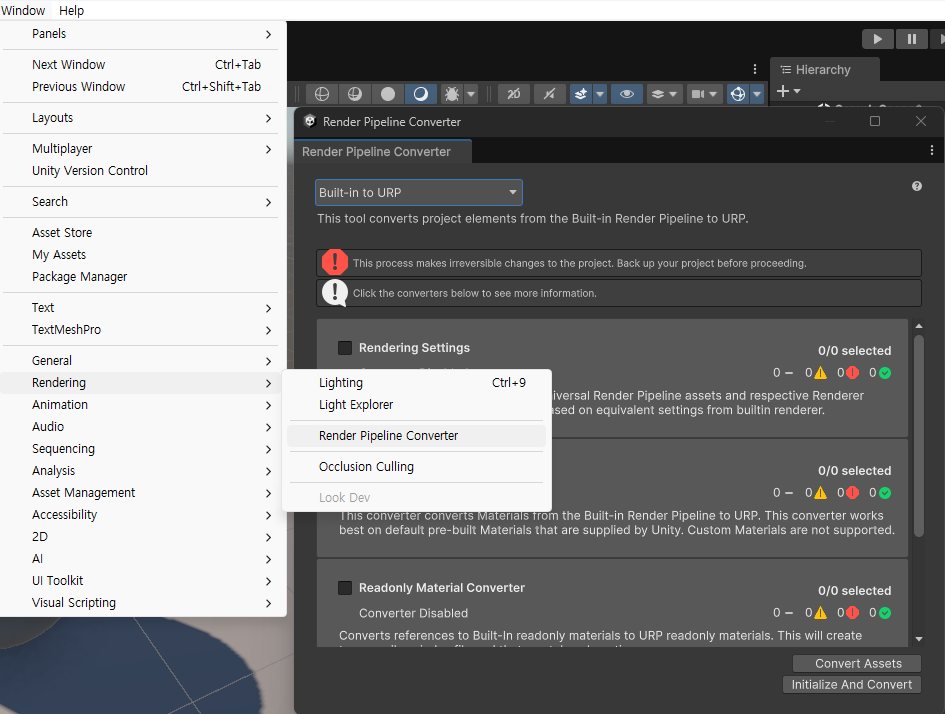The height and width of the screenshot is (714, 945).
Task: Click the converter list scroll-down arrow
Action: pyautogui.click(x=919, y=639)
